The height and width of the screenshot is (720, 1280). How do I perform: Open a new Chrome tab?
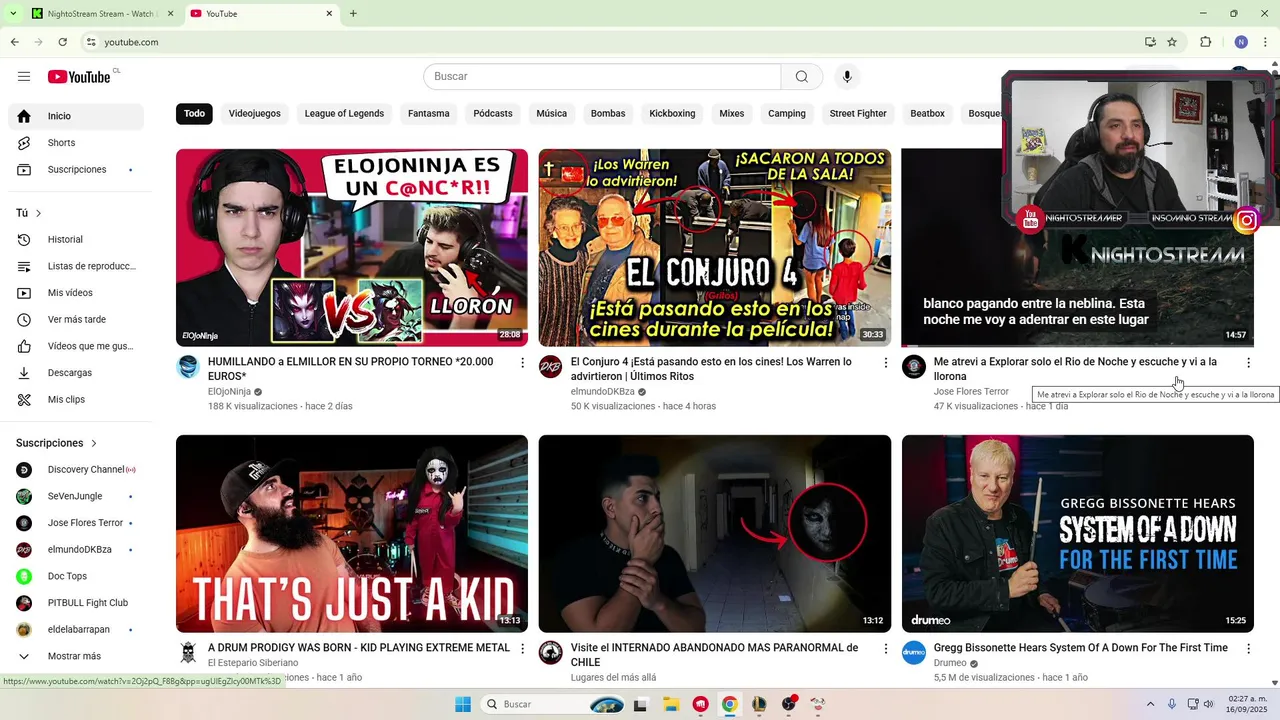[x=353, y=14]
